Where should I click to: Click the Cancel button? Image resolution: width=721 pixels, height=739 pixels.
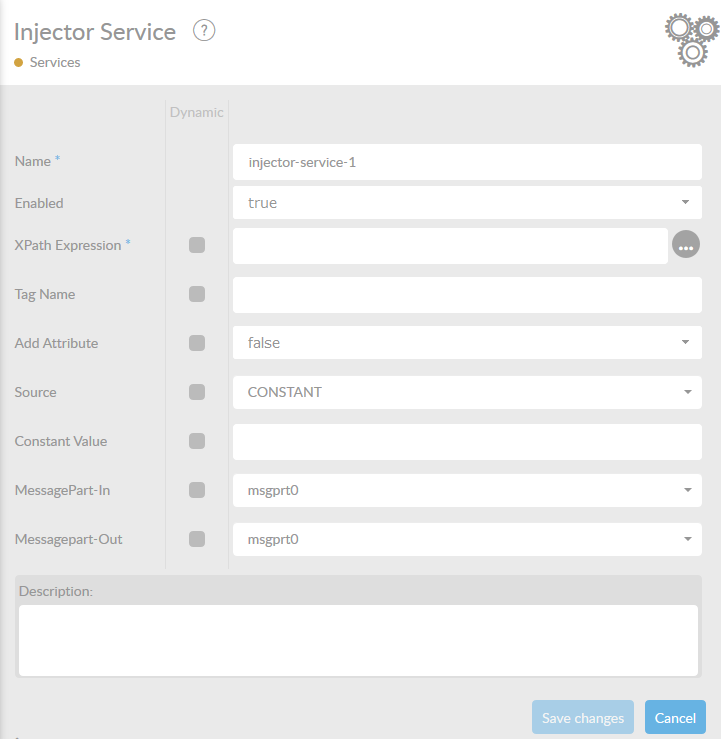[675, 717]
